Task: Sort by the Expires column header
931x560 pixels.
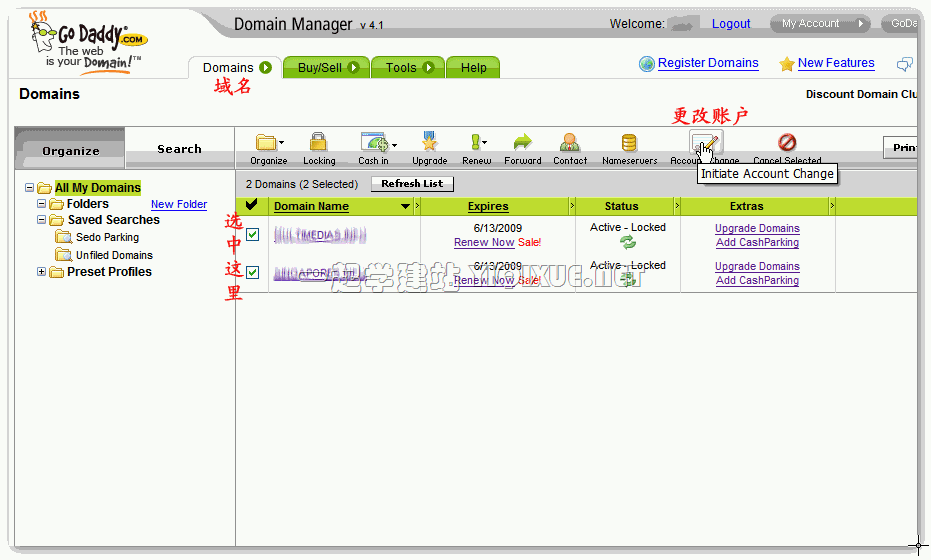Action: coord(488,206)
